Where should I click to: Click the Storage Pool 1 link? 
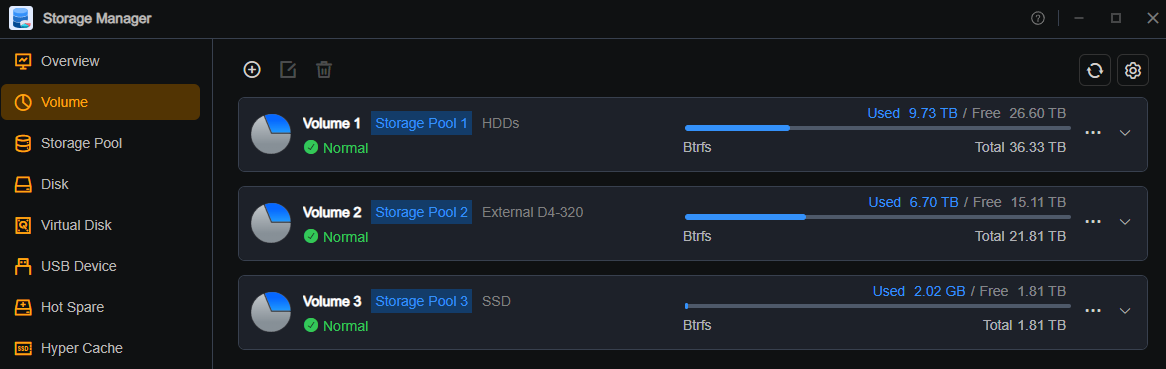(x=422, y=123)
